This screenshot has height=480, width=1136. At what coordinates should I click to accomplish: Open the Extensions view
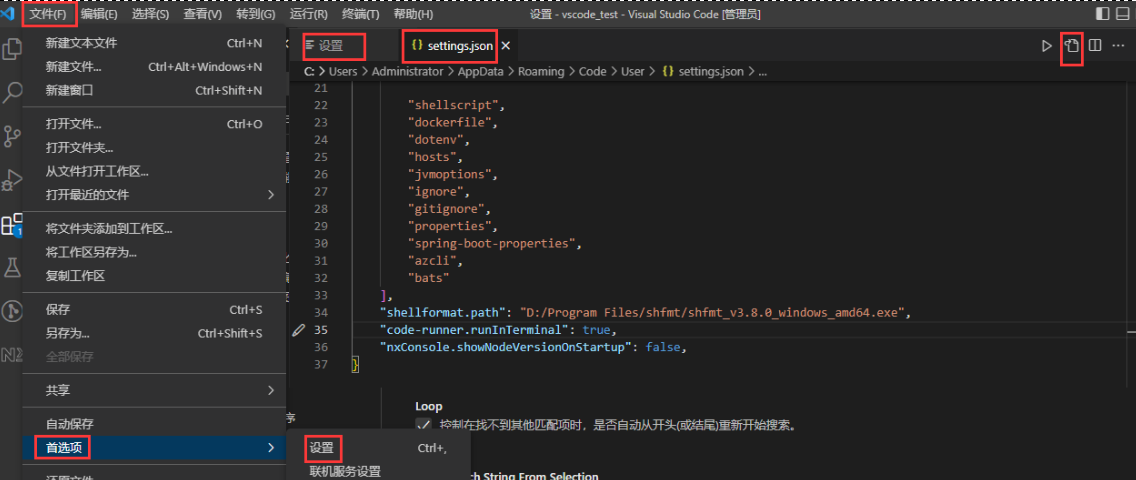pos(12,224)
